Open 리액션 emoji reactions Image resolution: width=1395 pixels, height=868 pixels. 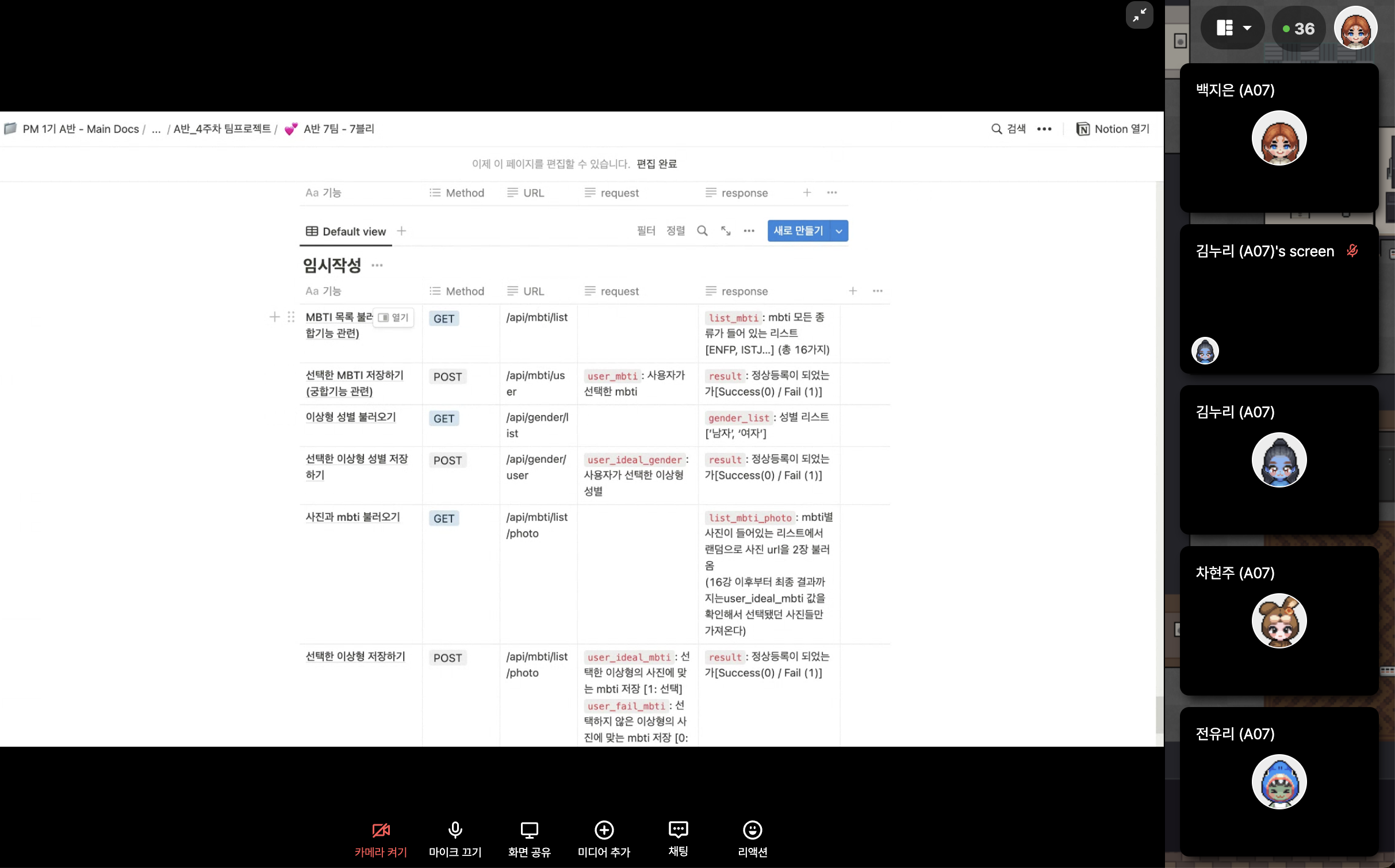click(752, 839)
